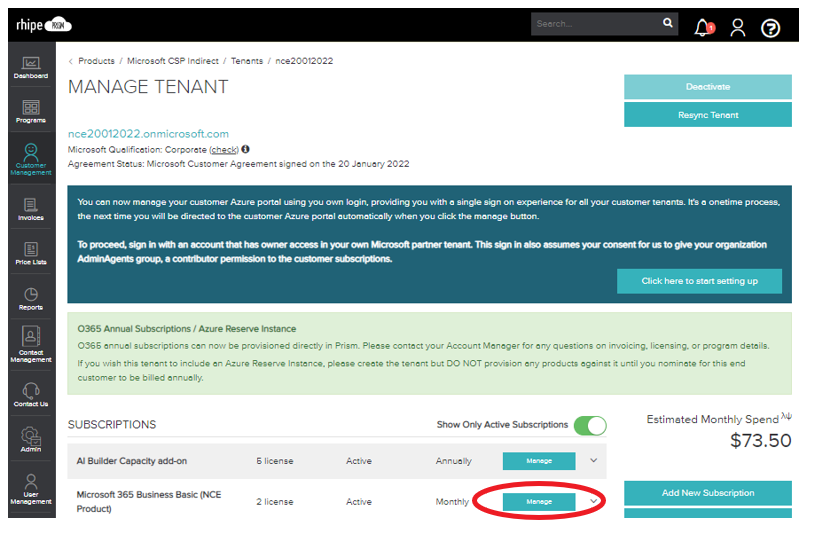Expand the AI Builder Capacity add-on row

click(x=594, y=461)
